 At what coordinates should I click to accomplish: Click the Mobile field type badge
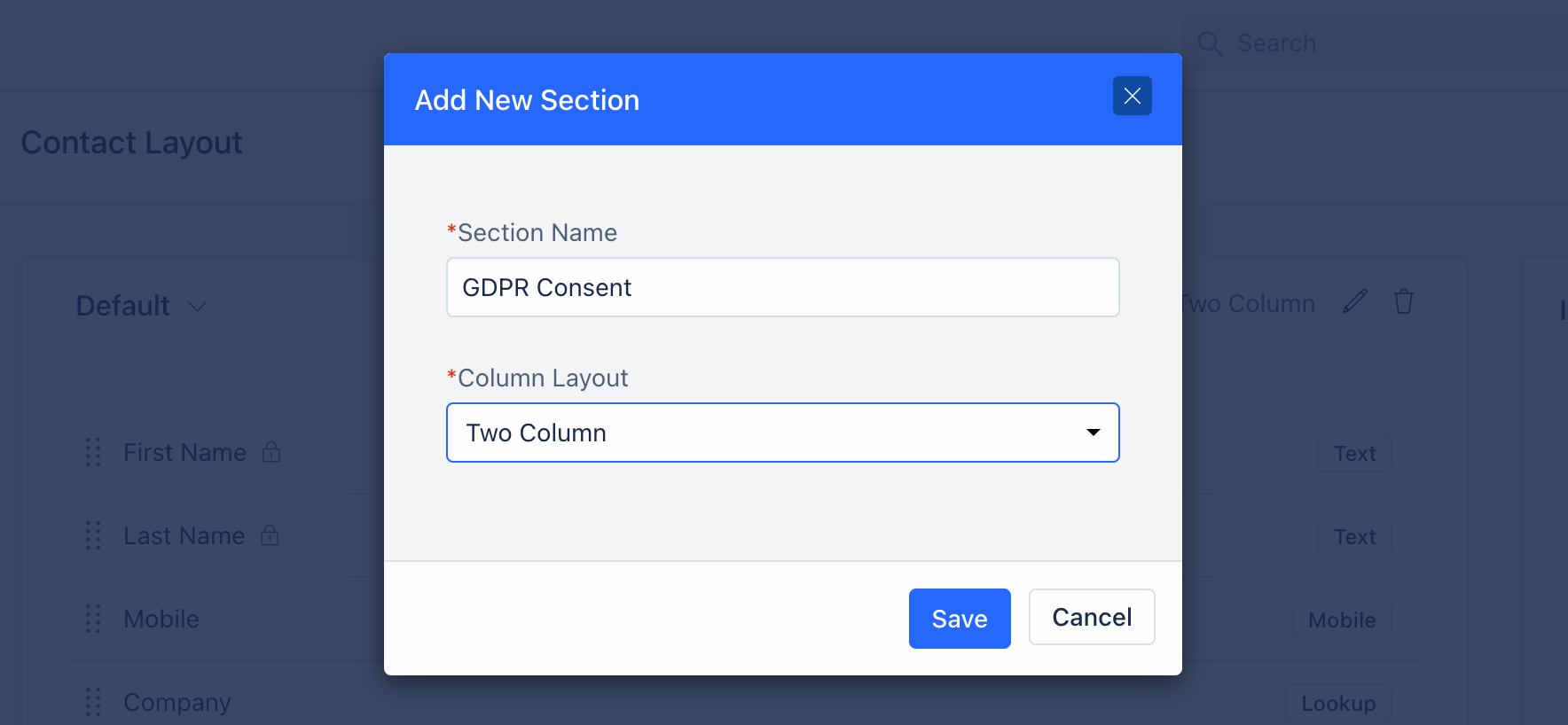click(x=1342, y=620)
